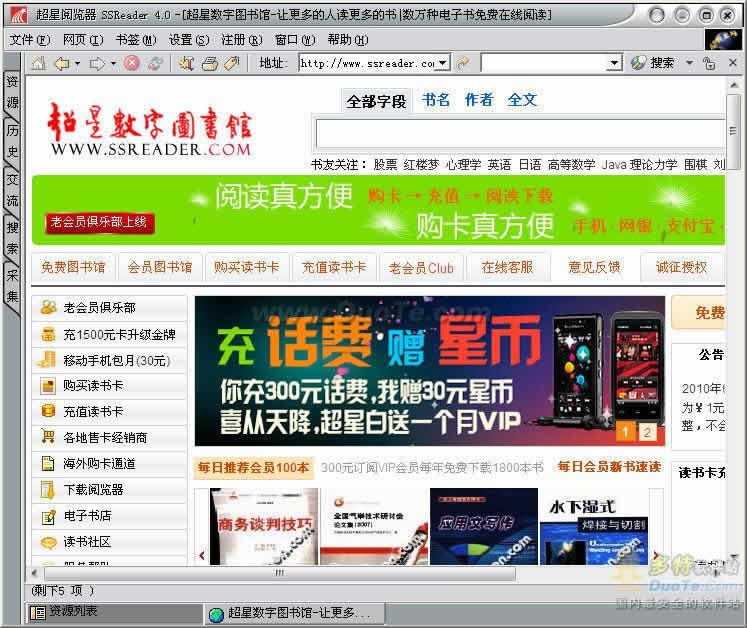
Task: Click the 电子书店 icon
Action: point(48,517)
